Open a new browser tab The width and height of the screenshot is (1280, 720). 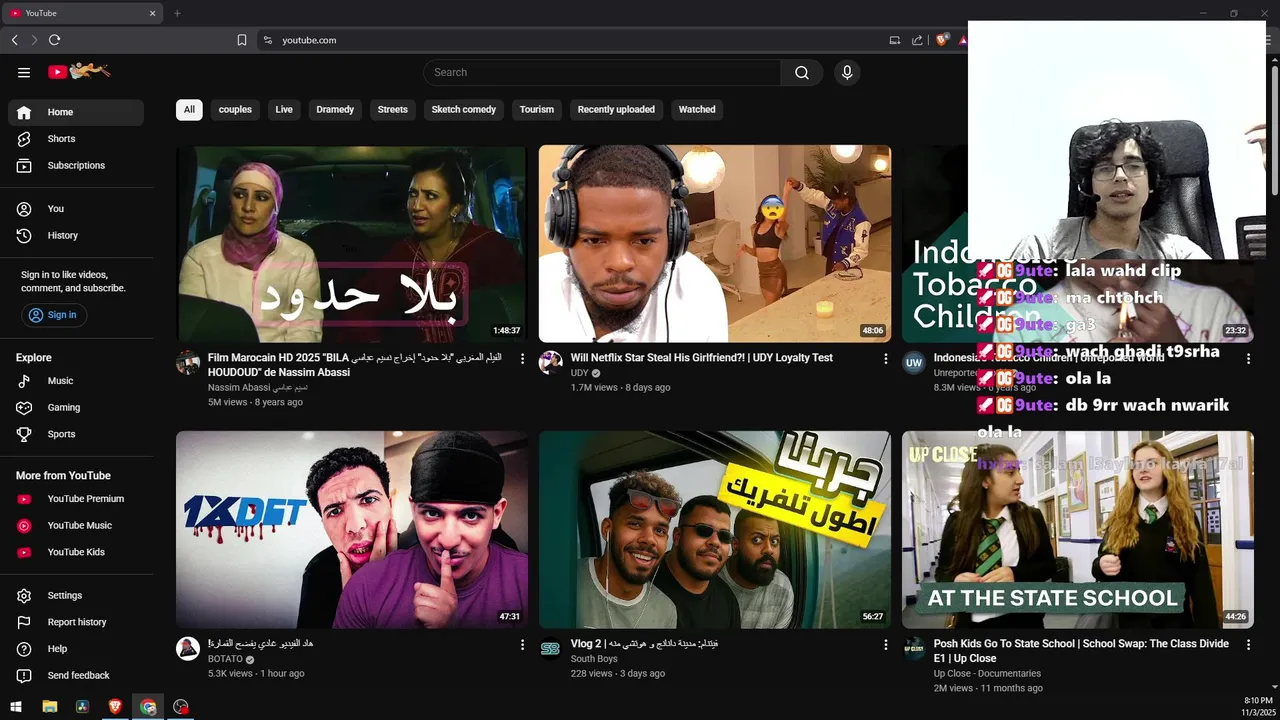pyautogui.click(x=177, y=13)
